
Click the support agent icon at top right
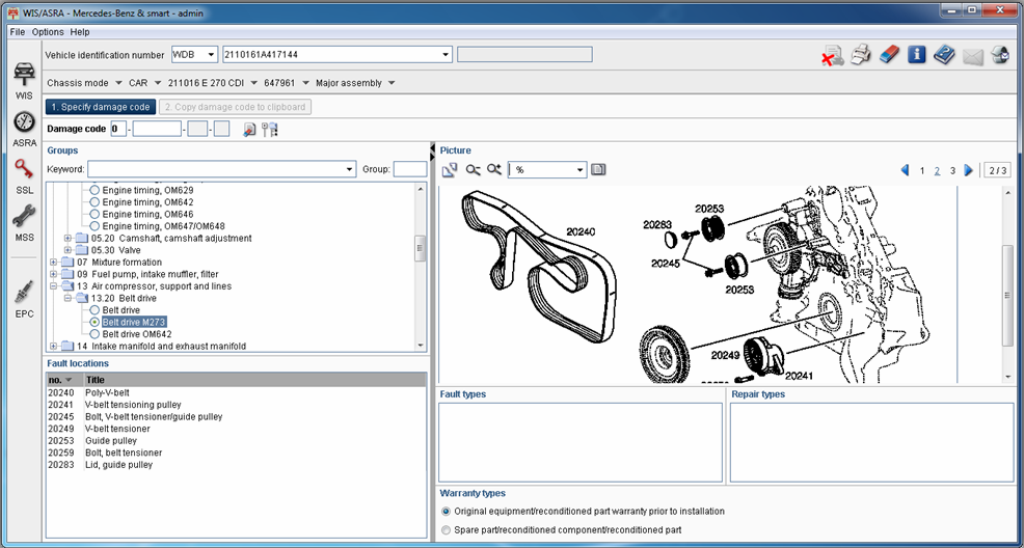point(1000,55)
